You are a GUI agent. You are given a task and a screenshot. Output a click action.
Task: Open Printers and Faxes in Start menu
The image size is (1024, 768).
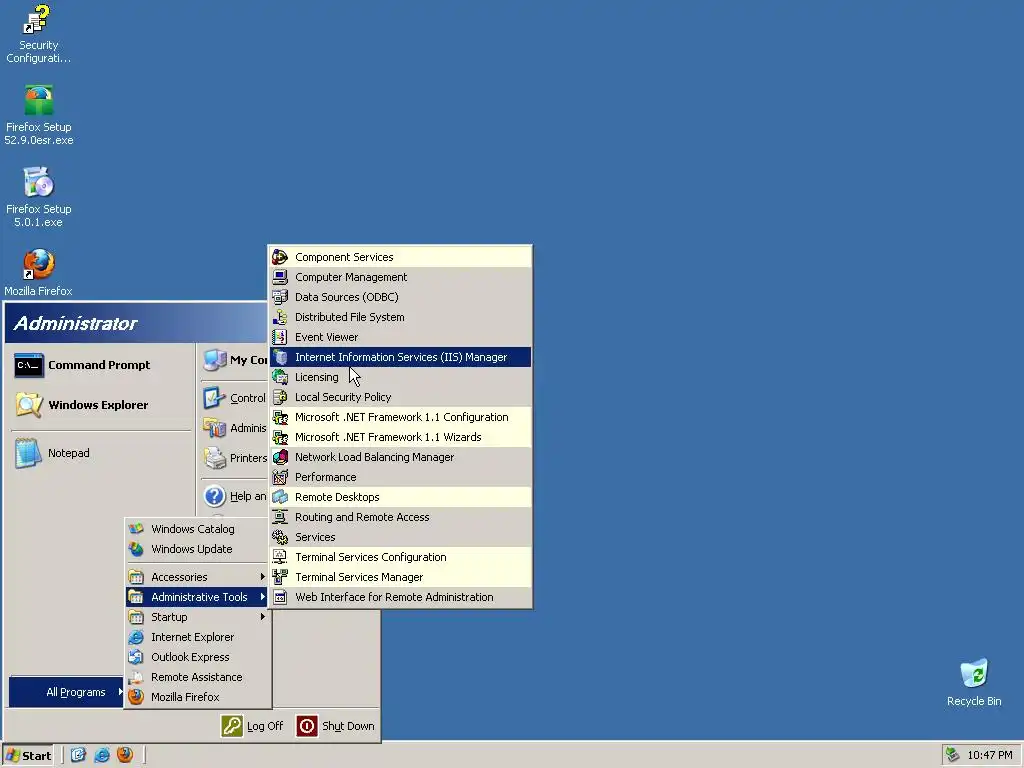[234, 458]
